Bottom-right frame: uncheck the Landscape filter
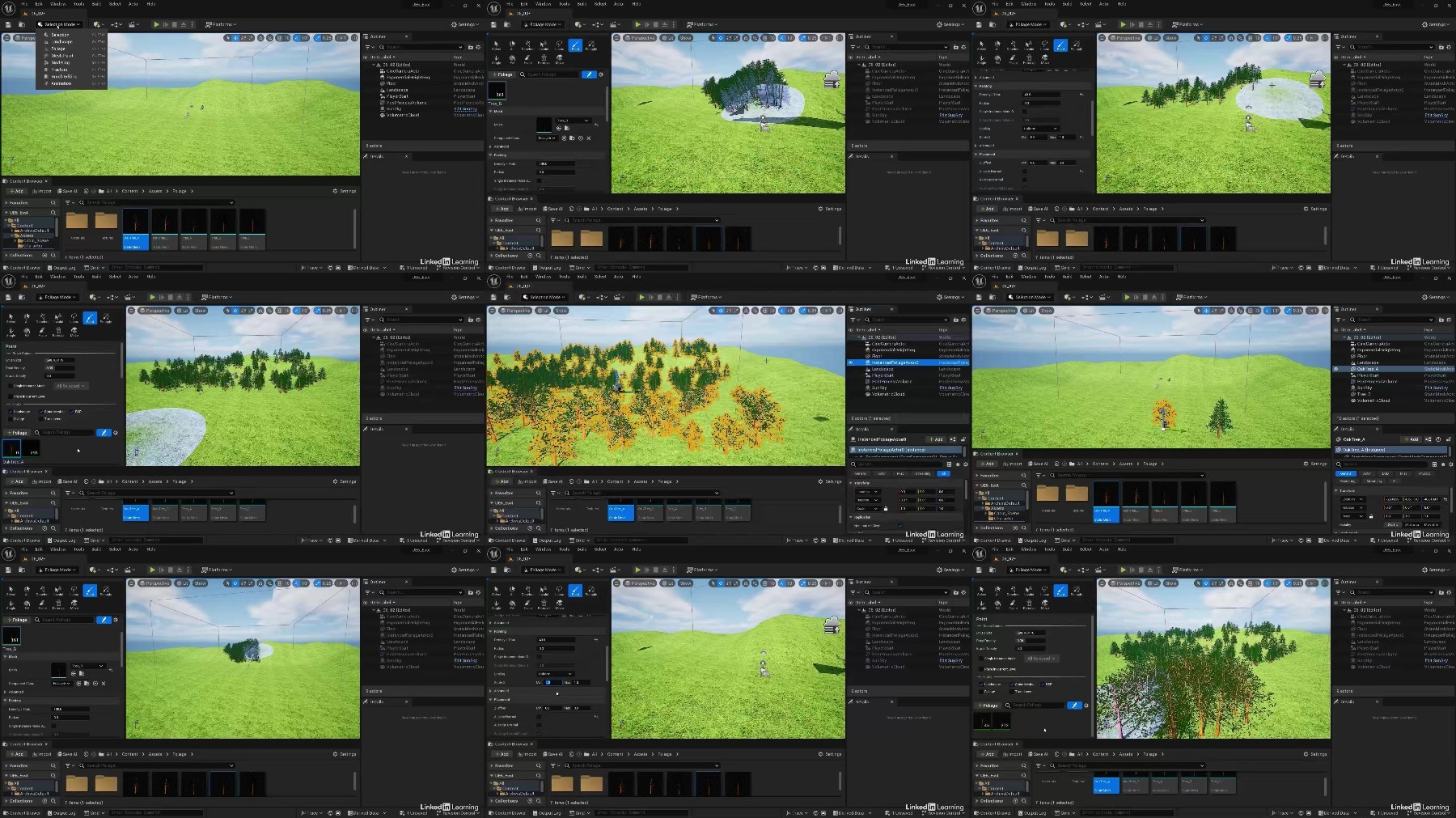This screenshot has width=1456, height=818. click(980, 684)
